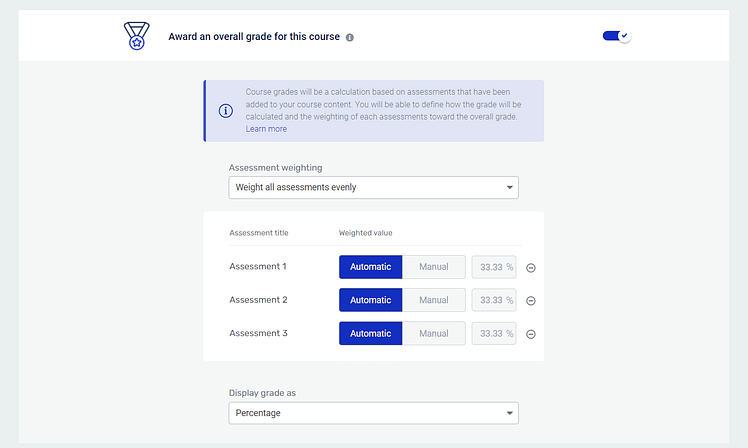Image resolution: width=748 pixels, height=448 pixels.
Task: Set Assessment 1 weighting to Manual
Action: coord(434,267)
